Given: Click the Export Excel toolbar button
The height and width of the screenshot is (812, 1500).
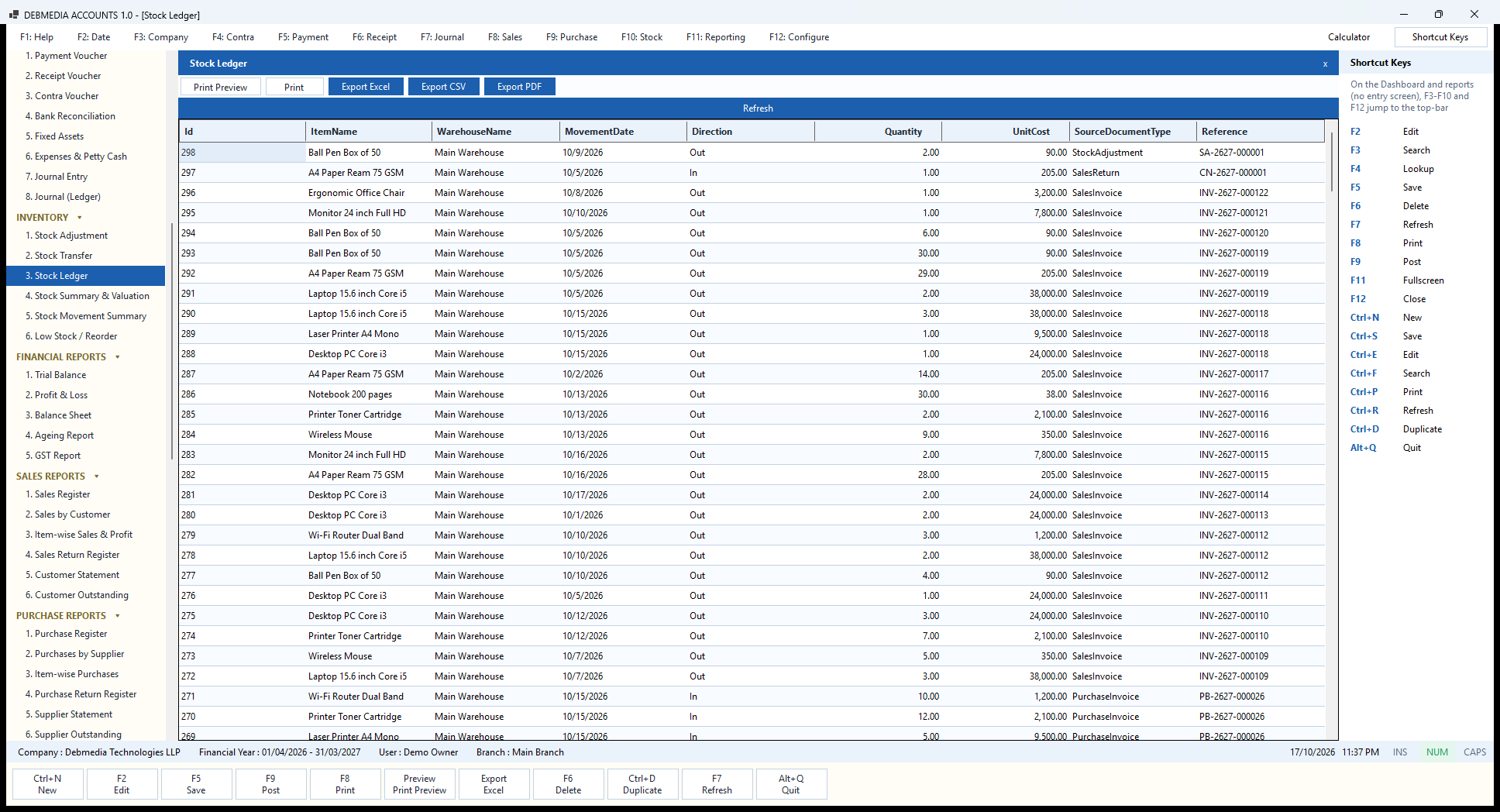Looking at the screenshot, I should (366, 87).
